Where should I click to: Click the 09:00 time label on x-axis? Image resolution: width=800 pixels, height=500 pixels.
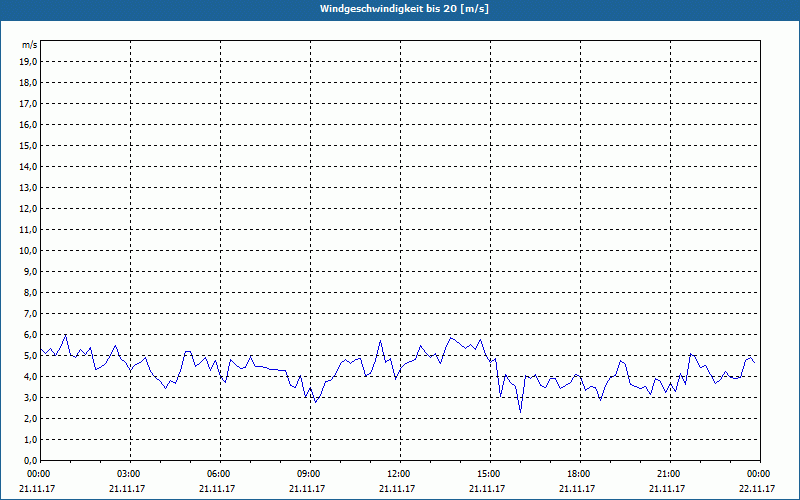[310, 474]
